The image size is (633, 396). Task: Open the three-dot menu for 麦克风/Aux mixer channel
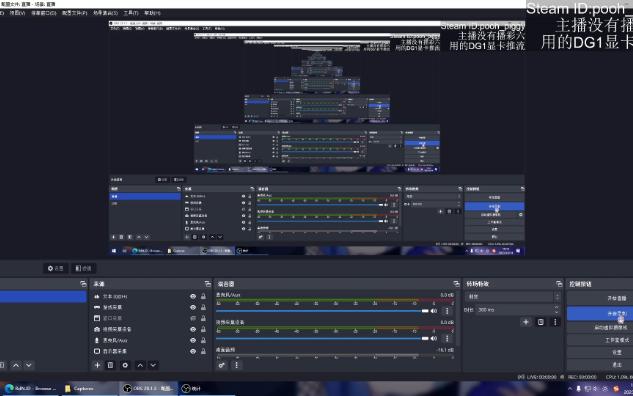[x=447, y=311]
